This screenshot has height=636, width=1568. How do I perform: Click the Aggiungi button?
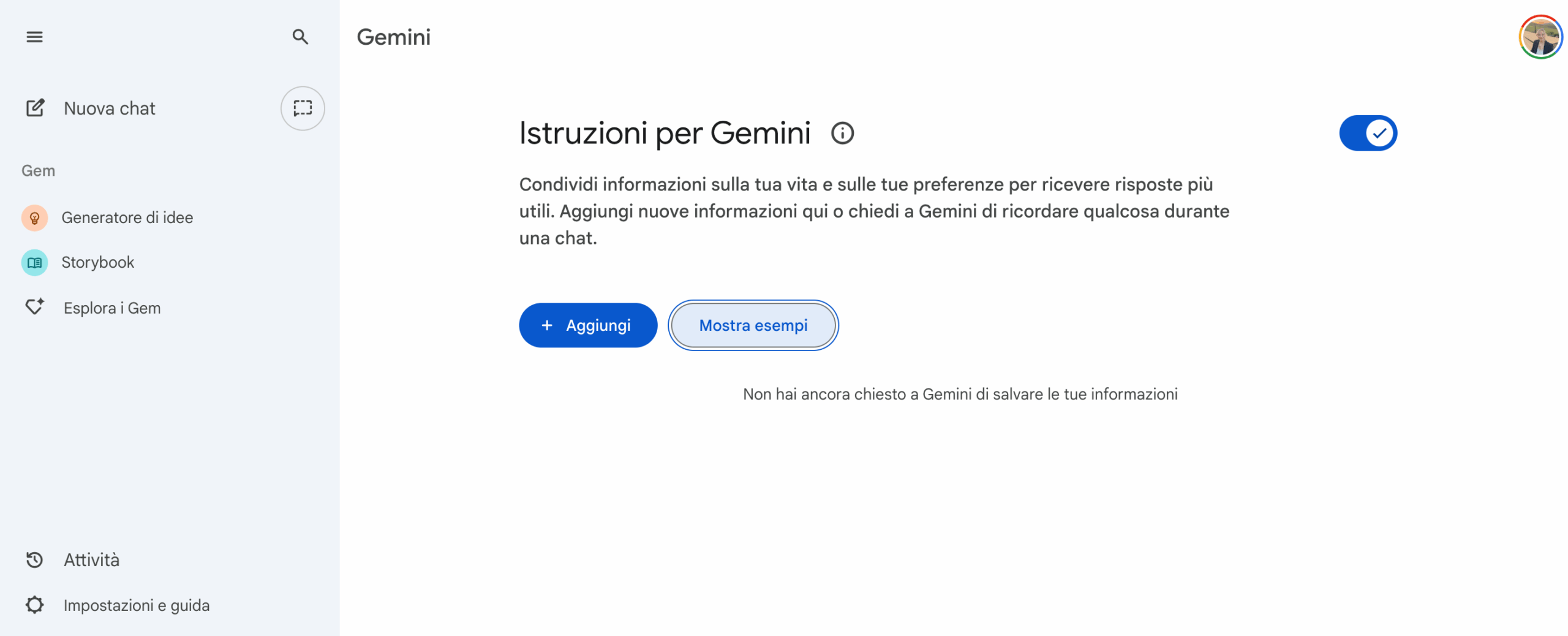587,325
